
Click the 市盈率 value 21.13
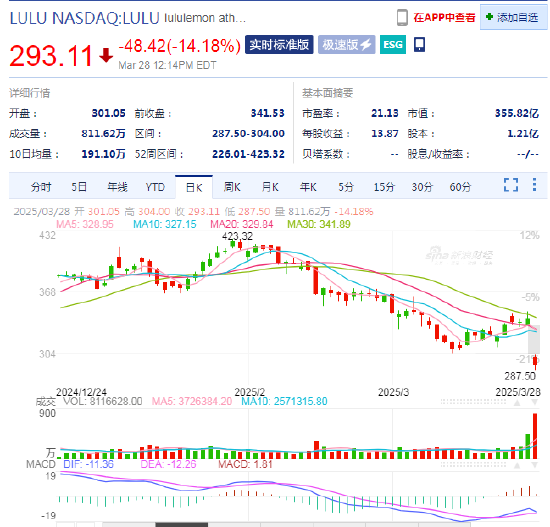[x=385, y=113]
